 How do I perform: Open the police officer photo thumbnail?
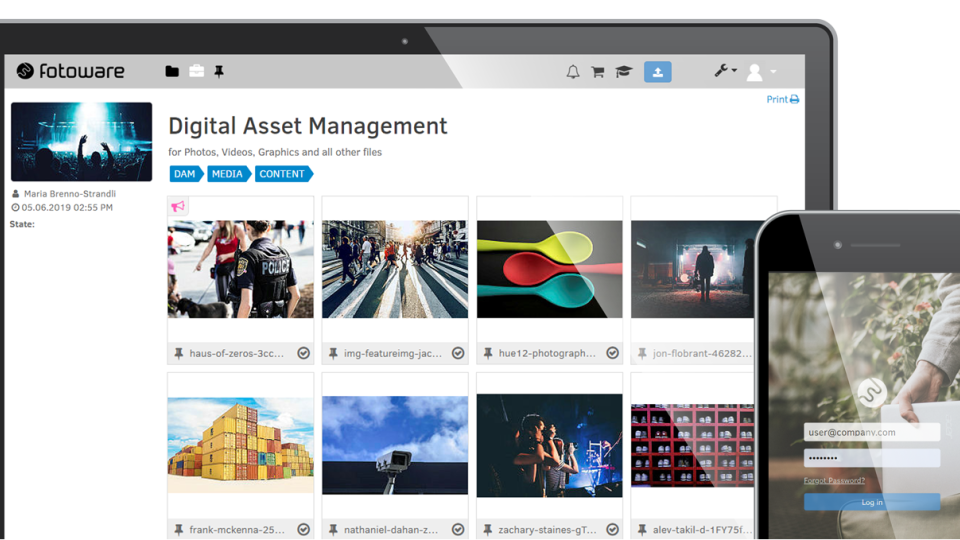[x=241, y=269]
